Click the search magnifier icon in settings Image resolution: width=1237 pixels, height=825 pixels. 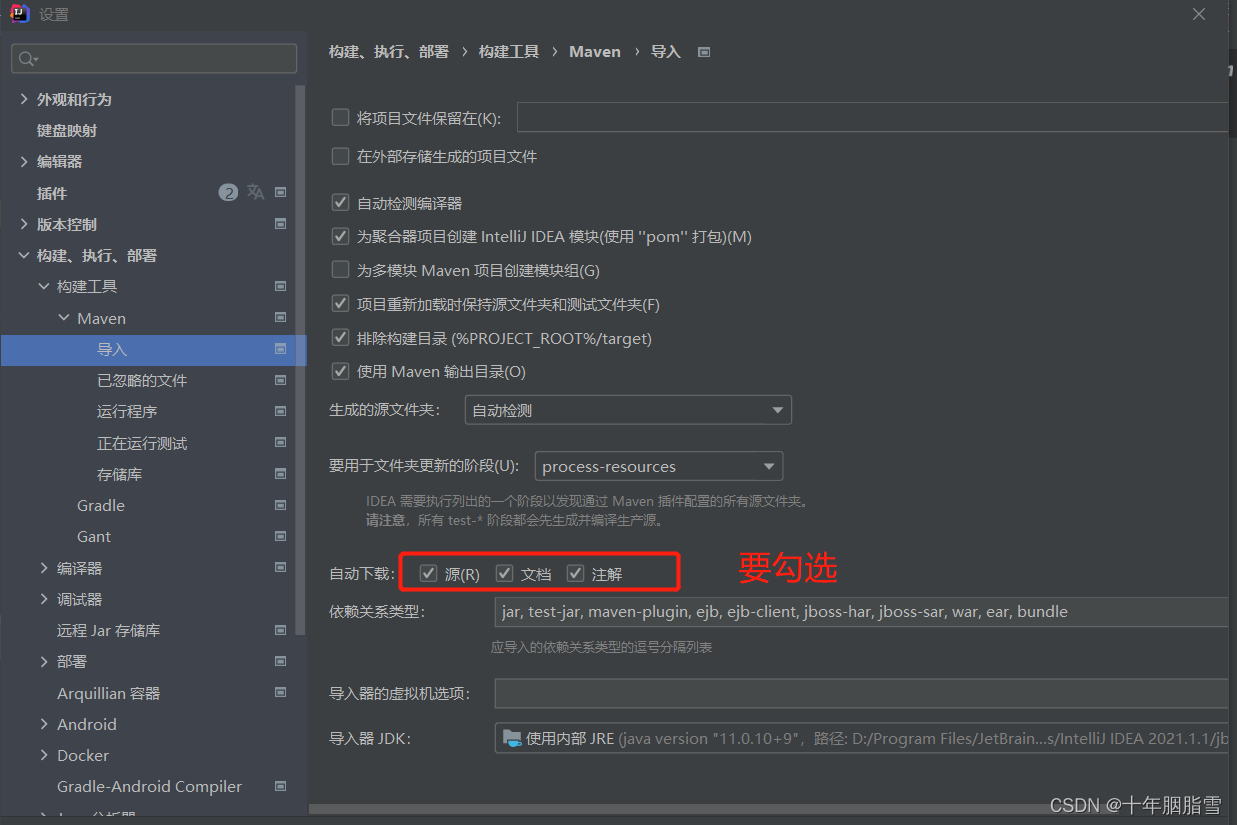pos(27,59)
